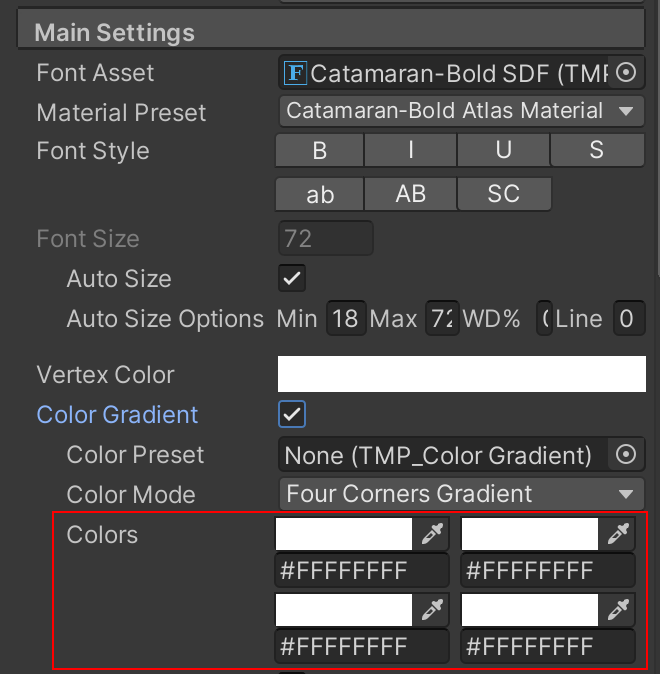Enable Underline font style

click(x=503, y=151)
